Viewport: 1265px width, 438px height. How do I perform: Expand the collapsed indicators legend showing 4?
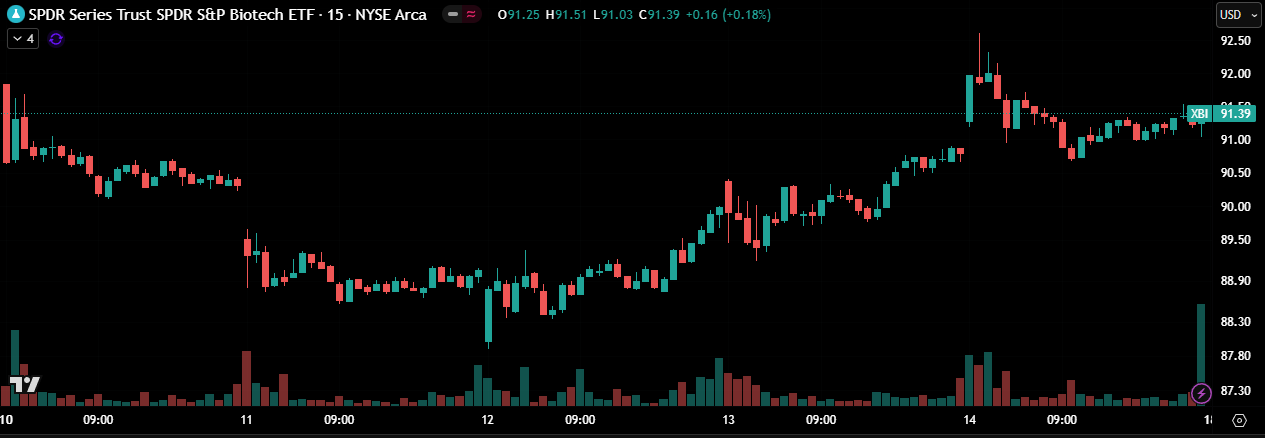pos(23,39)
